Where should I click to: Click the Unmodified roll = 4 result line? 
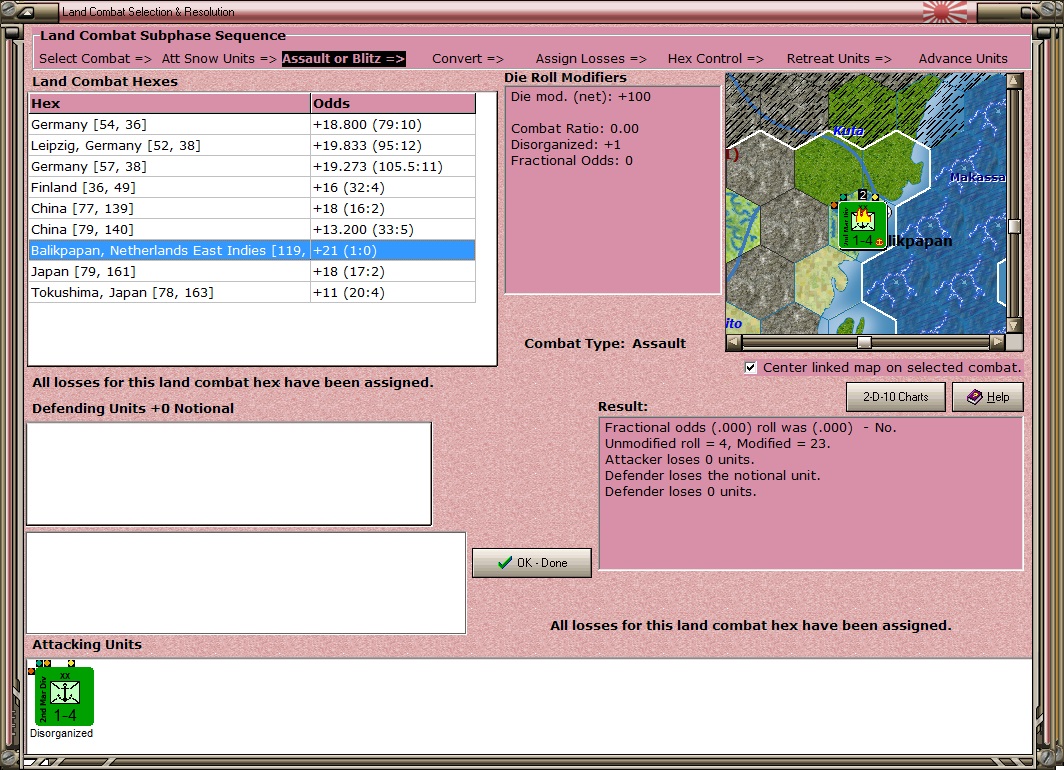pos(717,444)
